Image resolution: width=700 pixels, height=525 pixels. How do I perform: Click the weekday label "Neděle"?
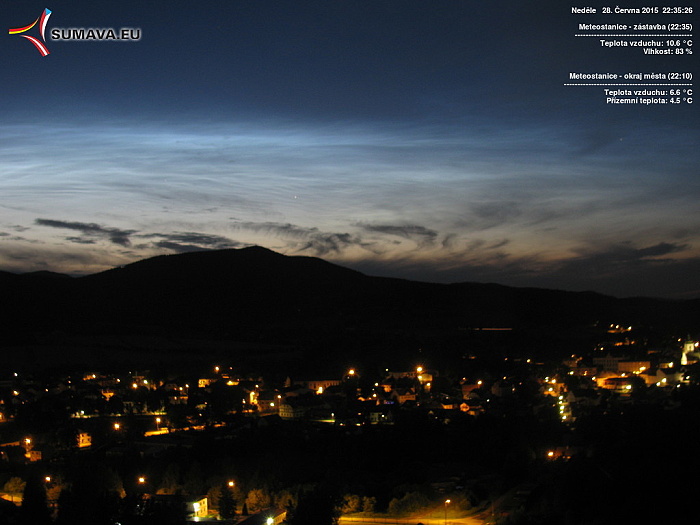(583, 10)
